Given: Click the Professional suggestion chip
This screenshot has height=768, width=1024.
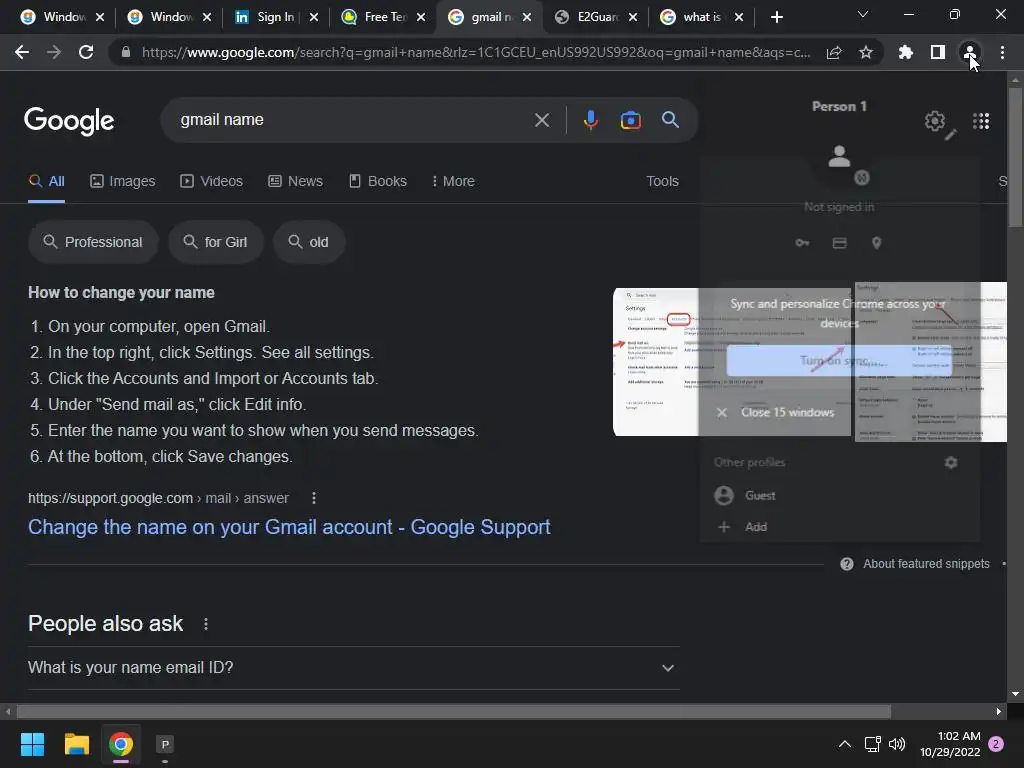Looking at the screenshot, I should 93,242.
